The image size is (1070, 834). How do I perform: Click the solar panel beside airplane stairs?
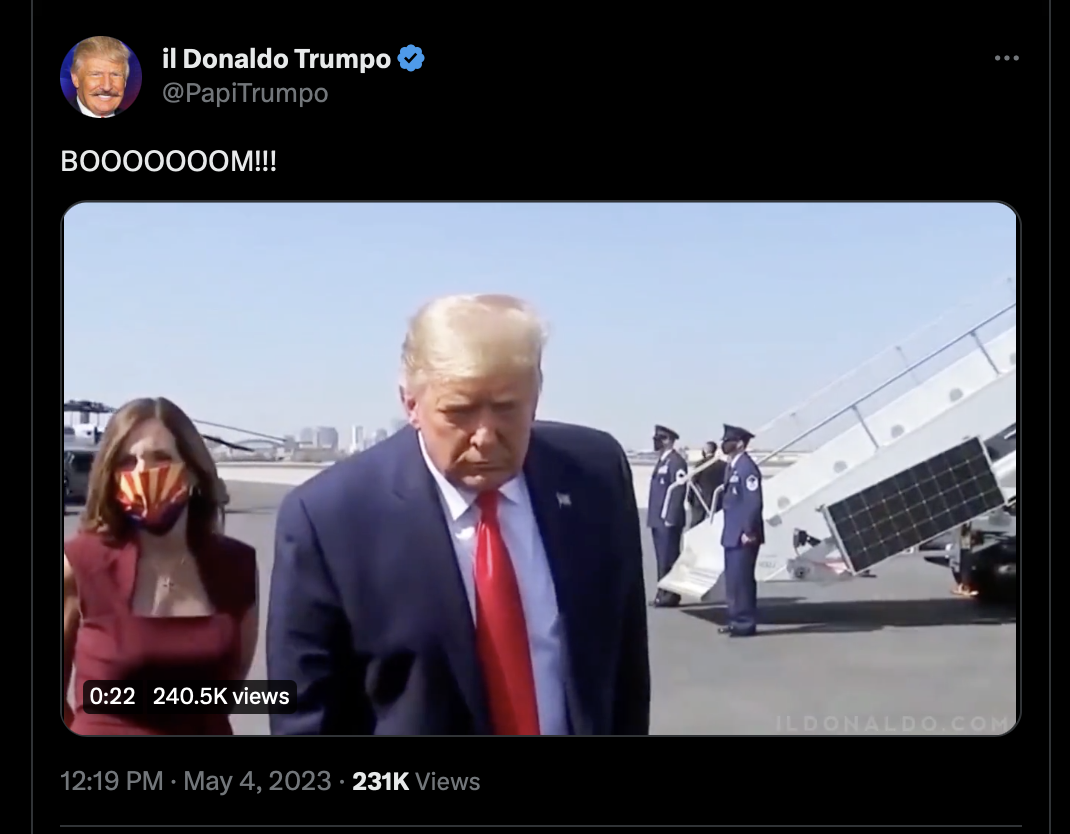click(914, 504)
